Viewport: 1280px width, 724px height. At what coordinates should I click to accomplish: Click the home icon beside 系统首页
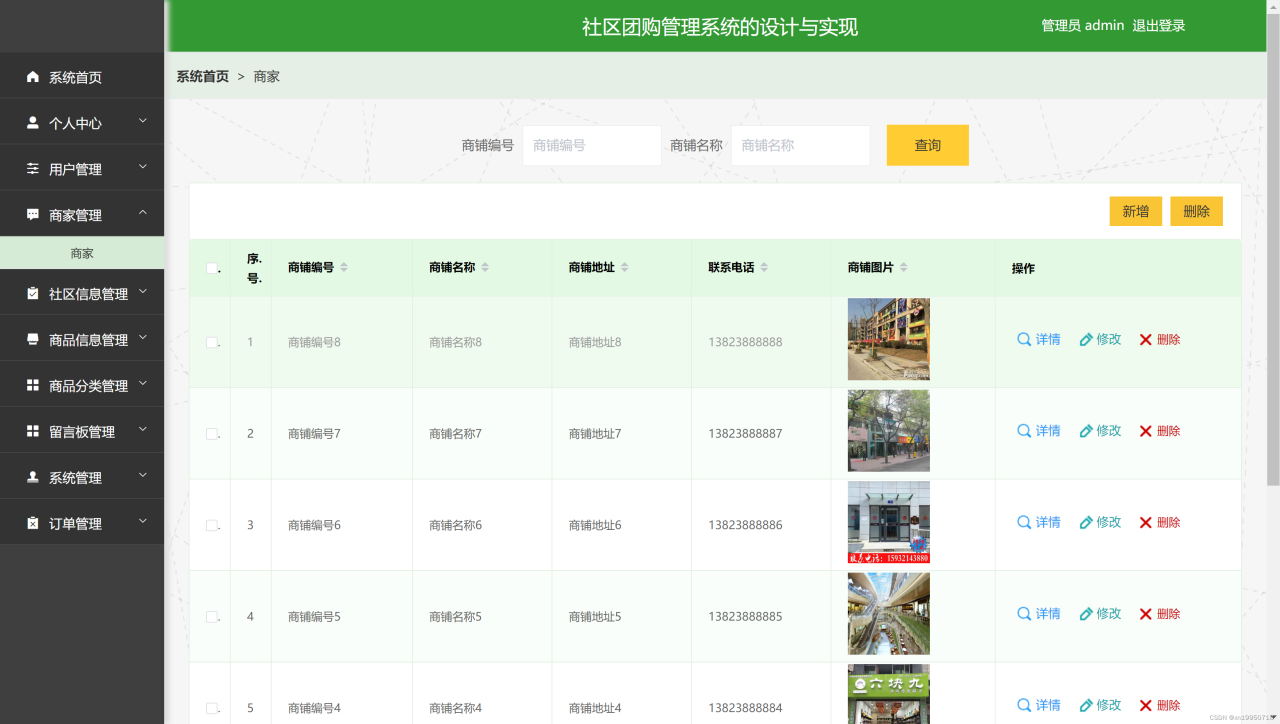pos(33,77)
